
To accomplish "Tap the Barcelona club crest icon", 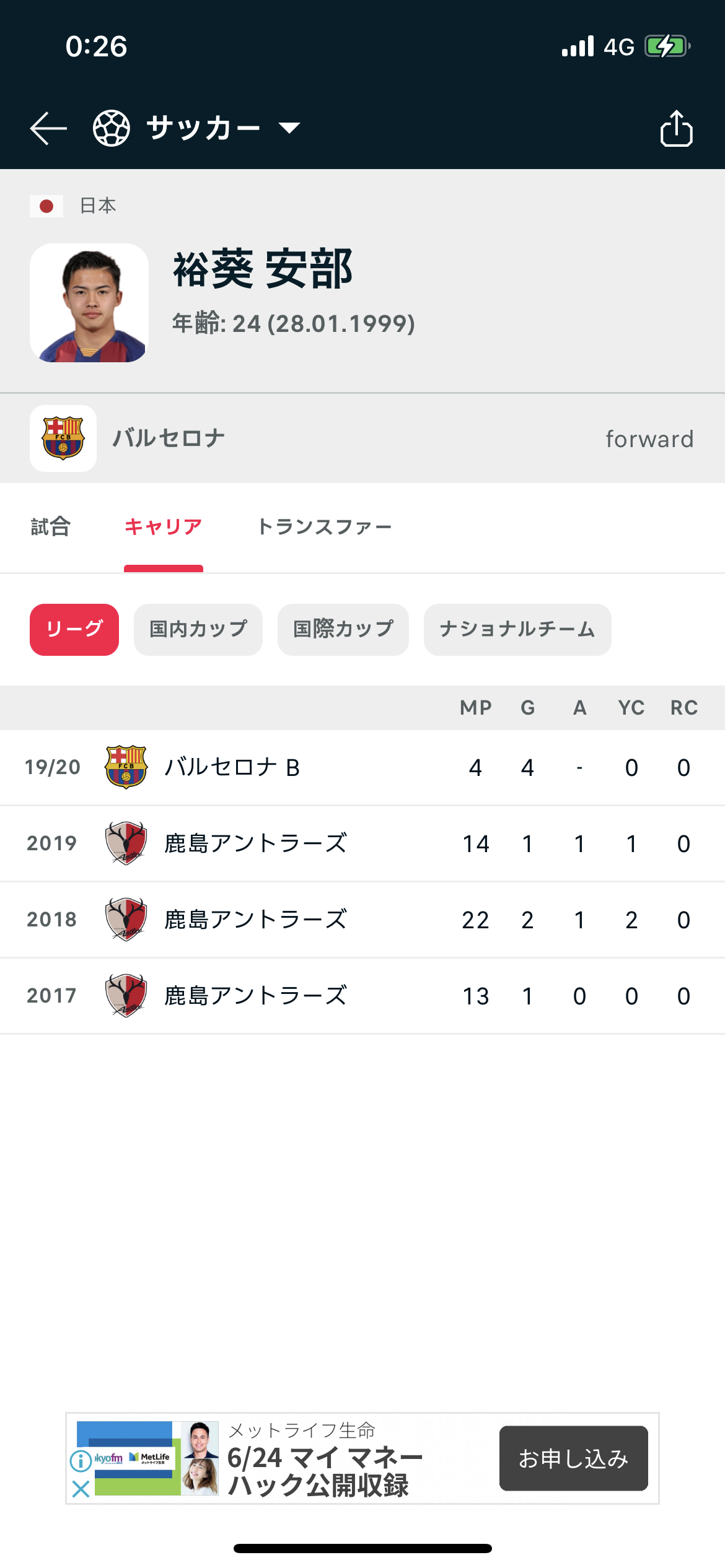I will 63,438.
